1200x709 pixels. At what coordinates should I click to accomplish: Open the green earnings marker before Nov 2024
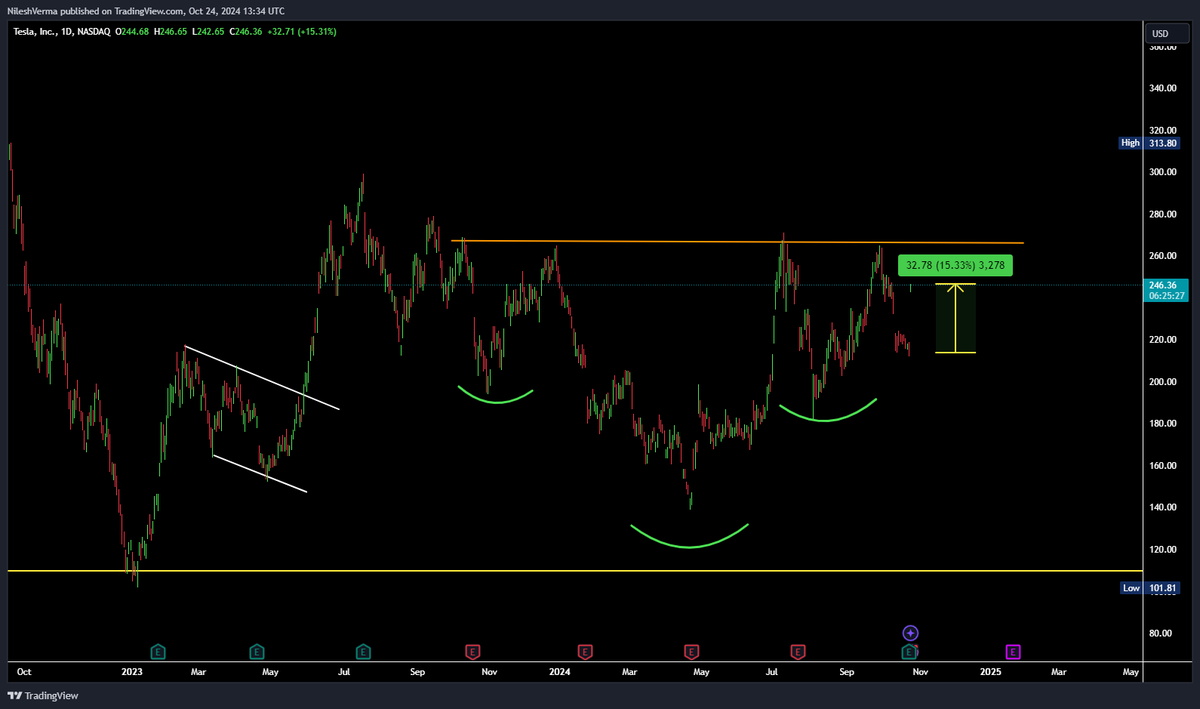tap(911, 652)
